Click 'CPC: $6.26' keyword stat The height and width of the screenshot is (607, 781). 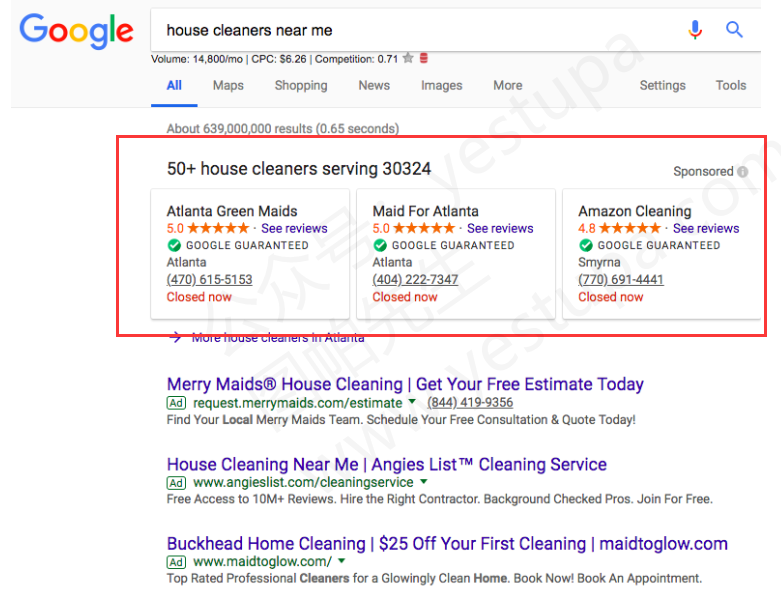pos(279,59)
